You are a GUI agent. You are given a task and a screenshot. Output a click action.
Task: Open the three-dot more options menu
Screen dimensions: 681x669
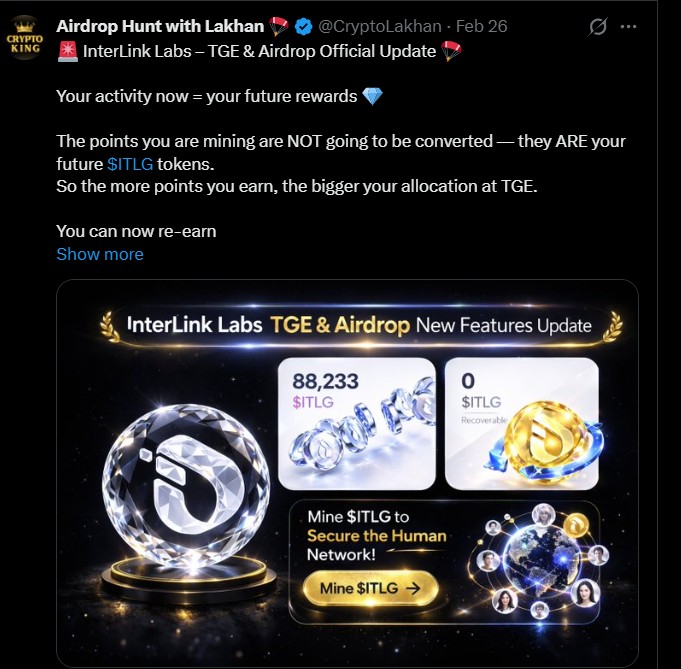click(628, 27)
